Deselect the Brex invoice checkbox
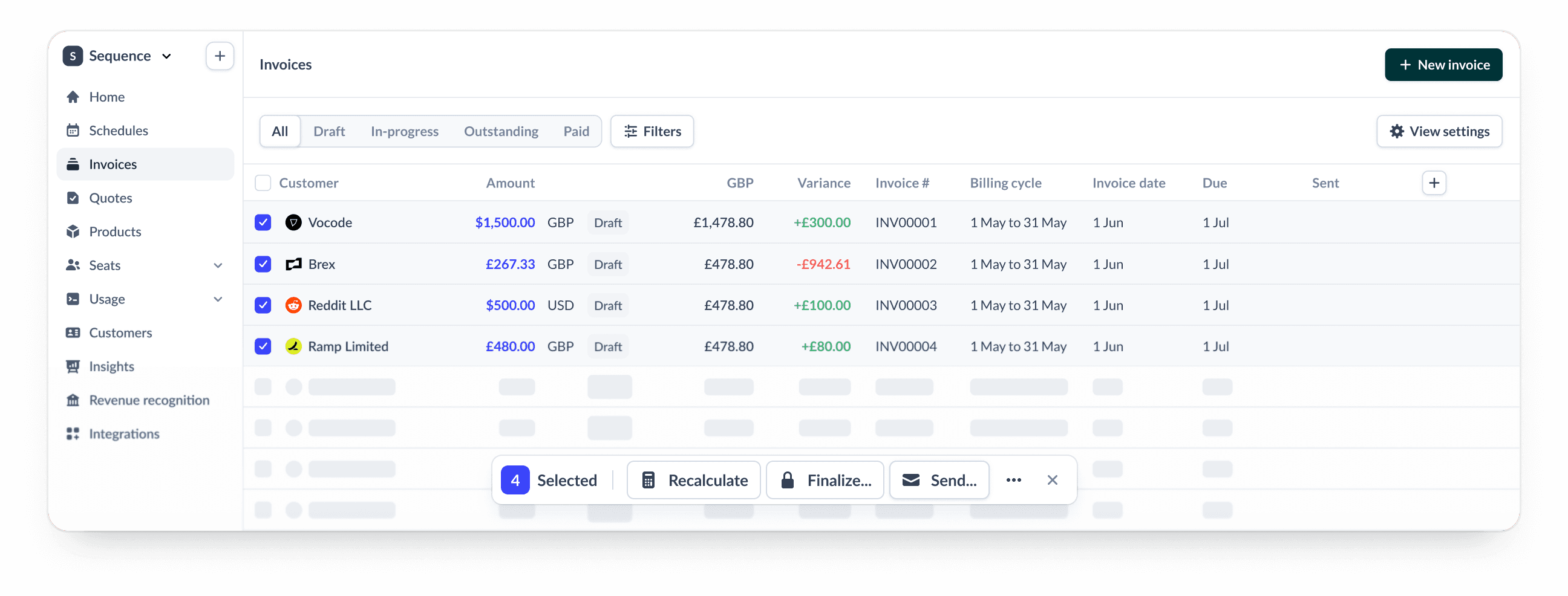The image size is (1568, 596). pyautogui.click(x=263, y=264)
